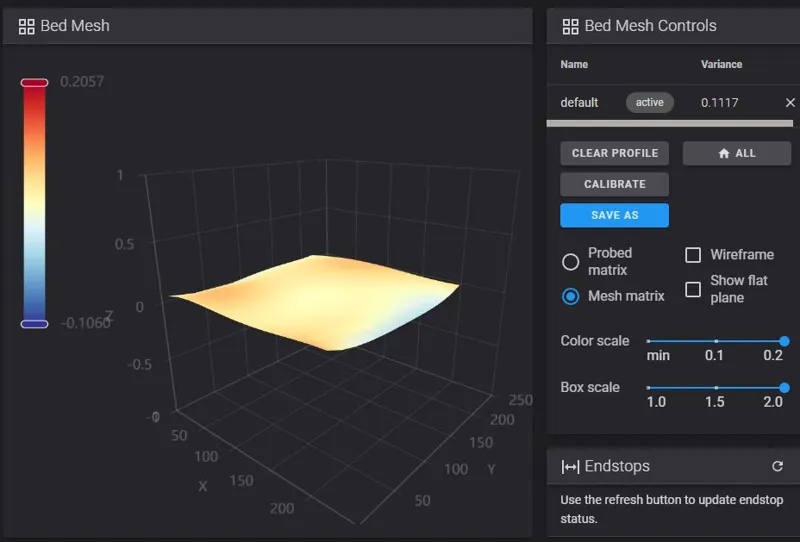Click the CLEAR PROFILE button
800x542 pixels.
614,153
